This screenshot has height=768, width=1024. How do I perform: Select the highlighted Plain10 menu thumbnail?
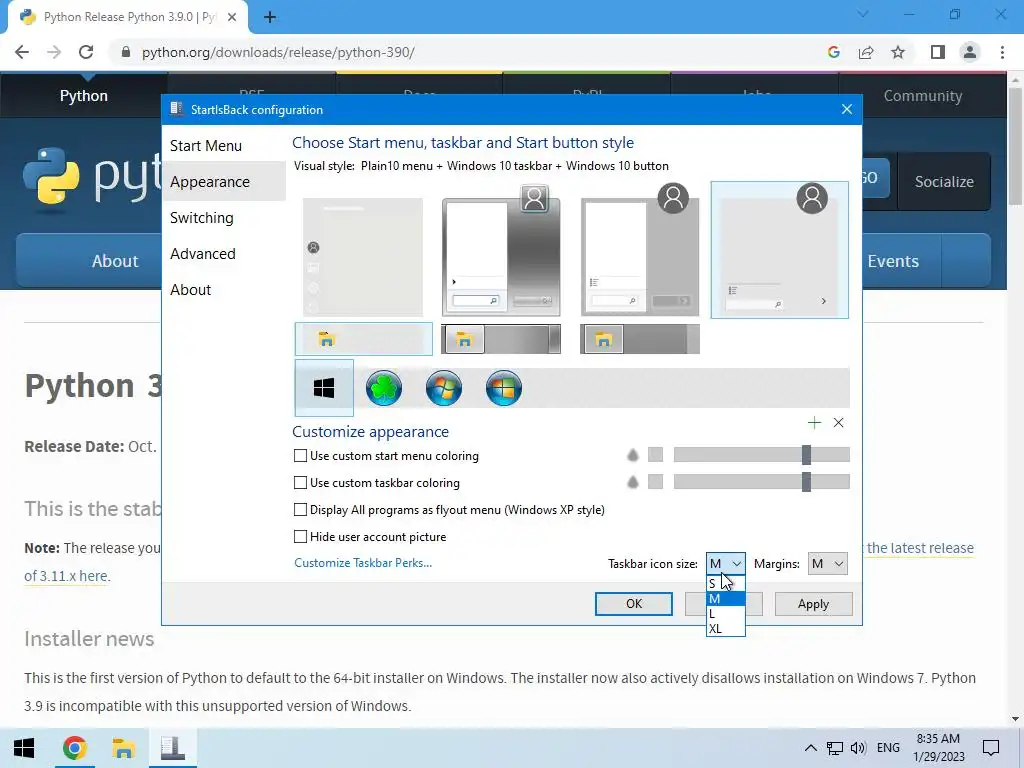click(x=780, y=250)
